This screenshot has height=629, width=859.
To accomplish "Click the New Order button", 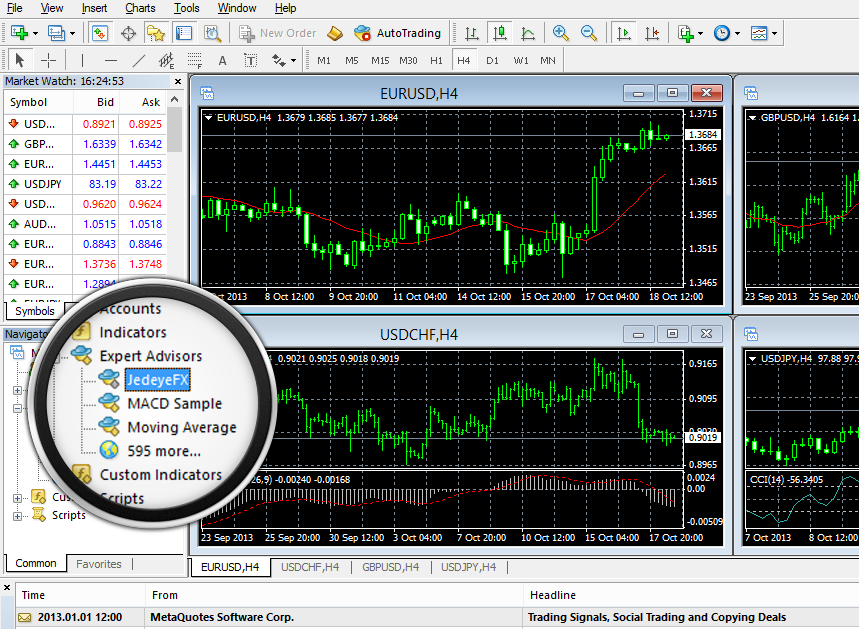I will [282, 32].
